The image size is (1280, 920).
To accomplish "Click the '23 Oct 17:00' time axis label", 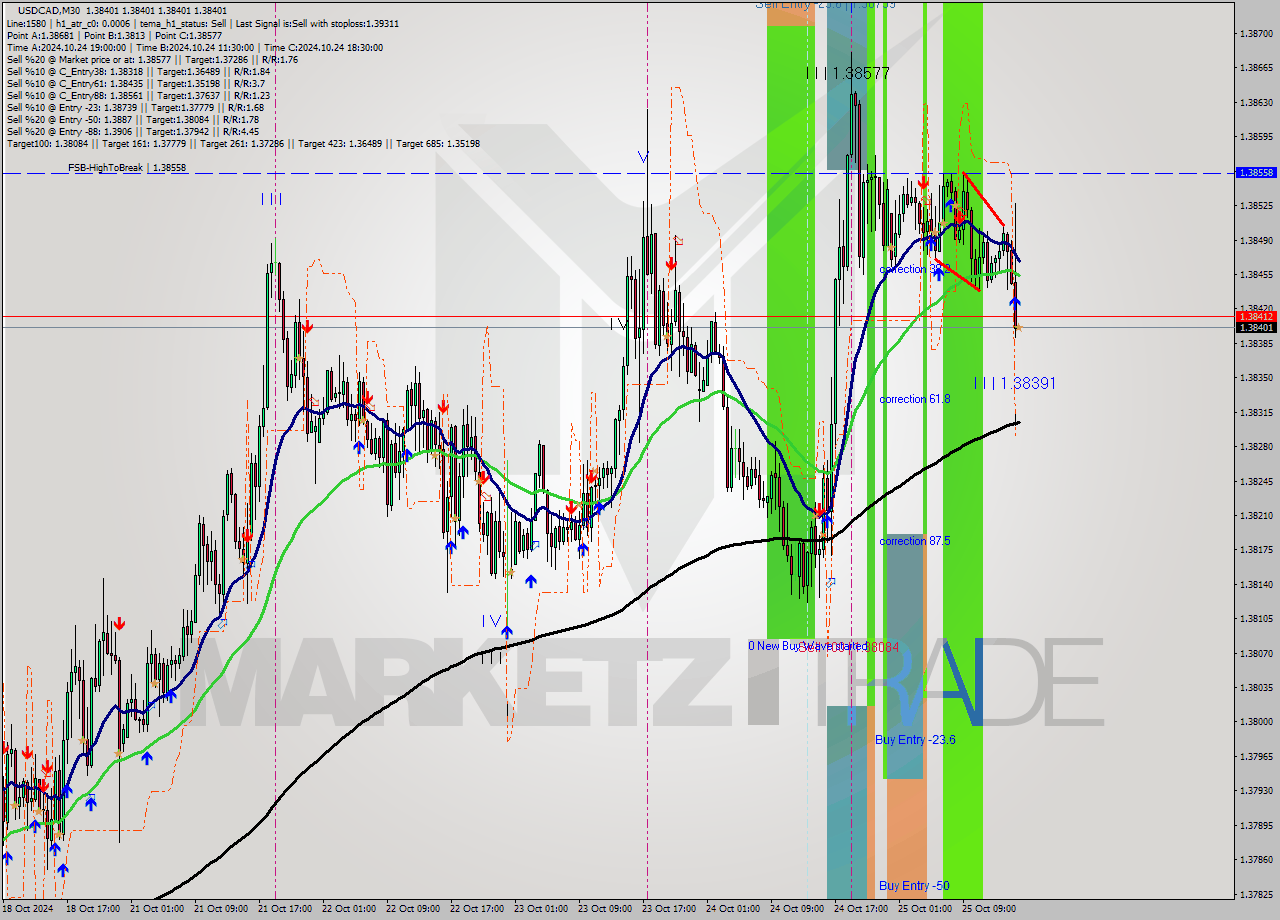I will click(668, 909).
